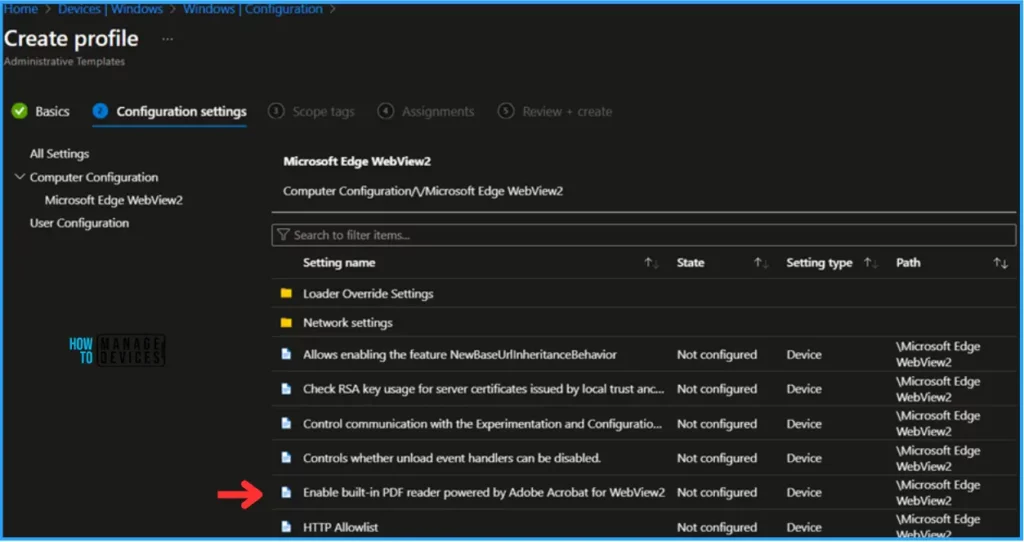Click the Configuration settings step circle icon

pos(100,111)
